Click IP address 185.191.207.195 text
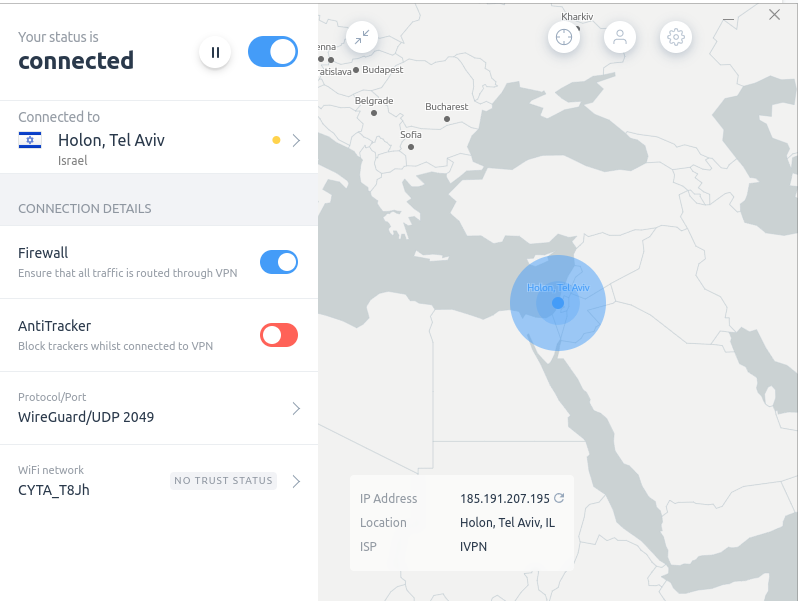The height and width of the screenshot is (601, 798). 505,499
